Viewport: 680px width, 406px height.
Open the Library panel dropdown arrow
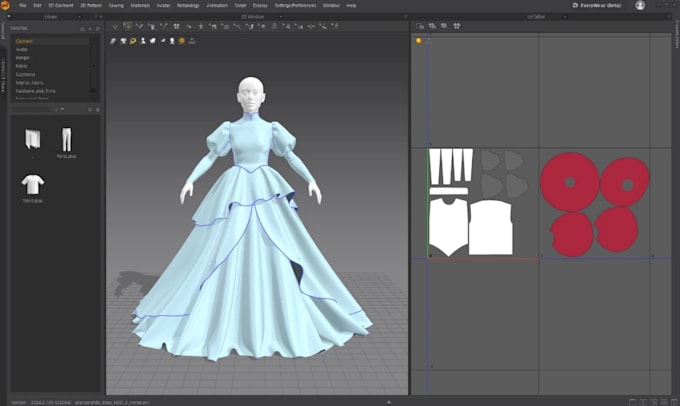click(x=79, y=17)
